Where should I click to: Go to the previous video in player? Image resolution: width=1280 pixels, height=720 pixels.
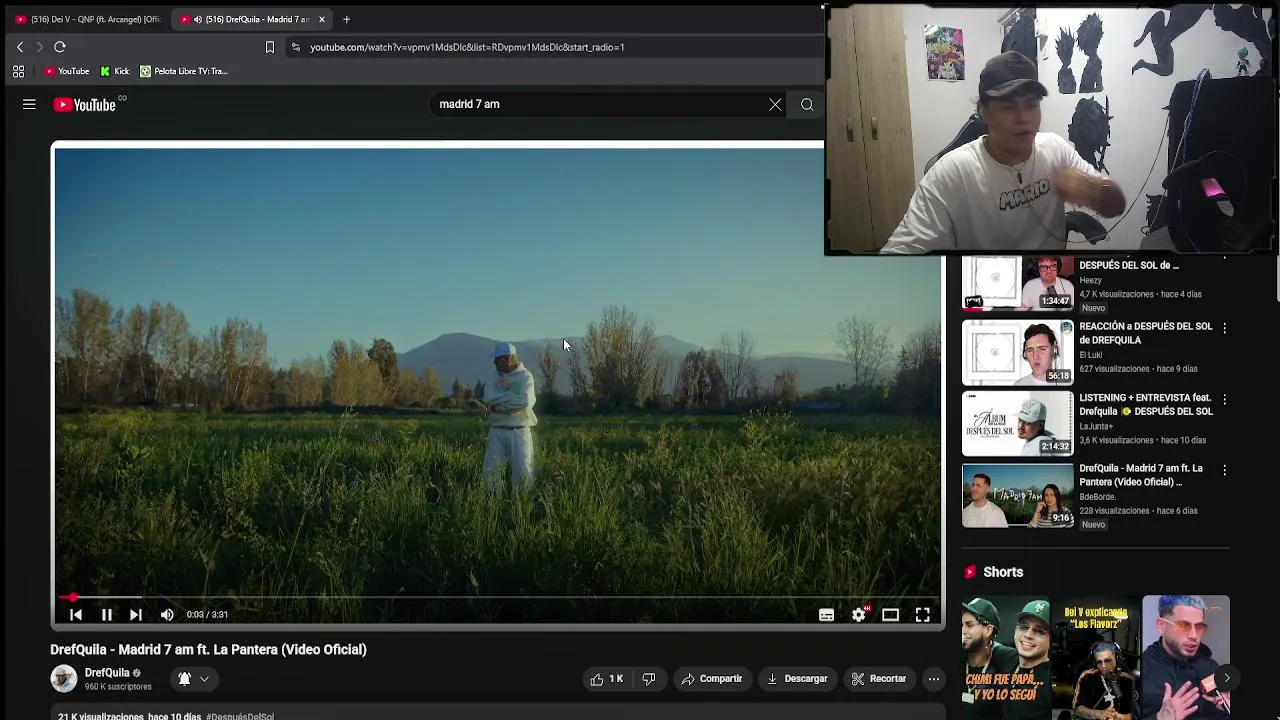[x=76, y=615]
